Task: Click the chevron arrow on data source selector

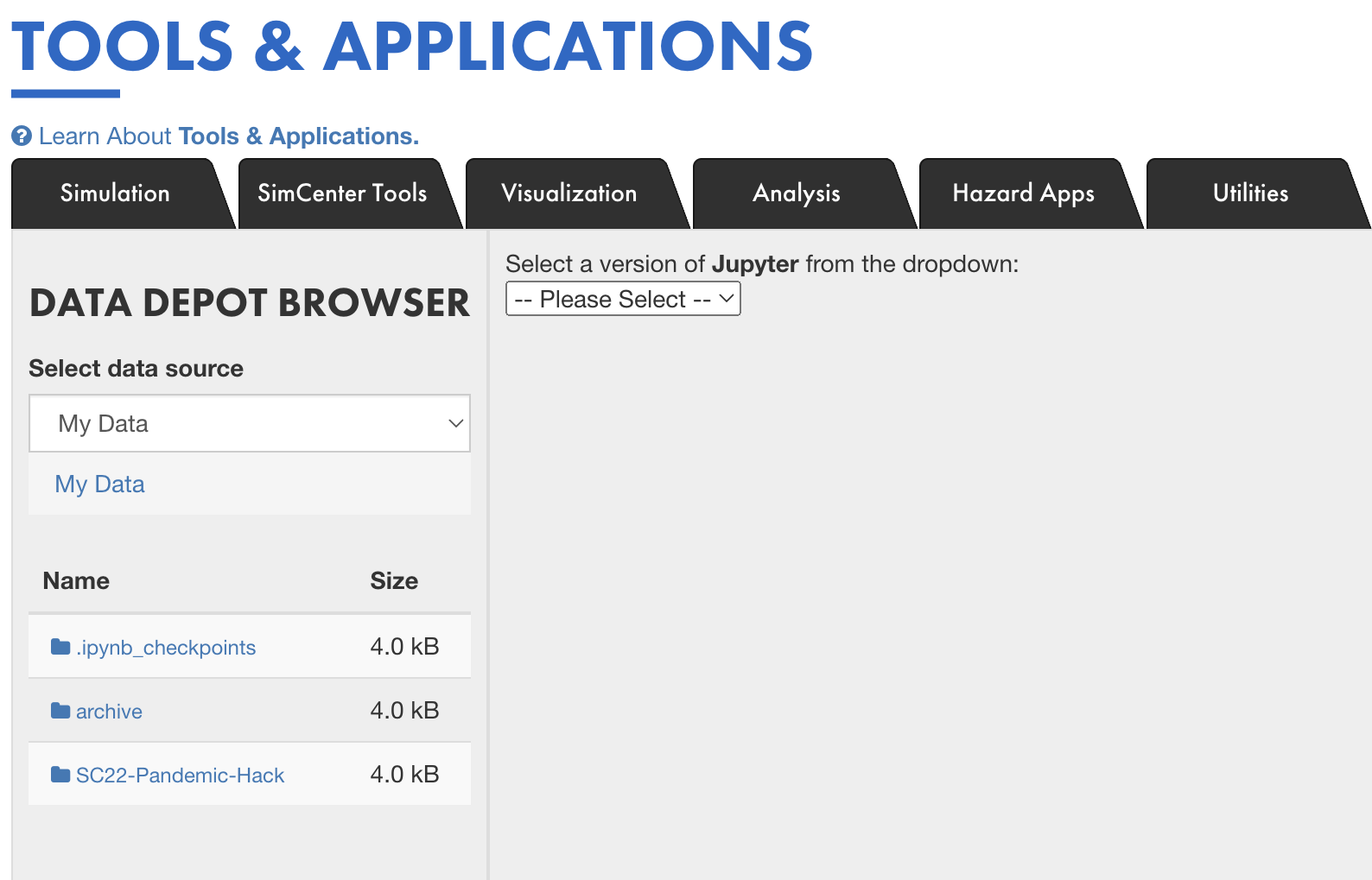Action: (455, 423)
